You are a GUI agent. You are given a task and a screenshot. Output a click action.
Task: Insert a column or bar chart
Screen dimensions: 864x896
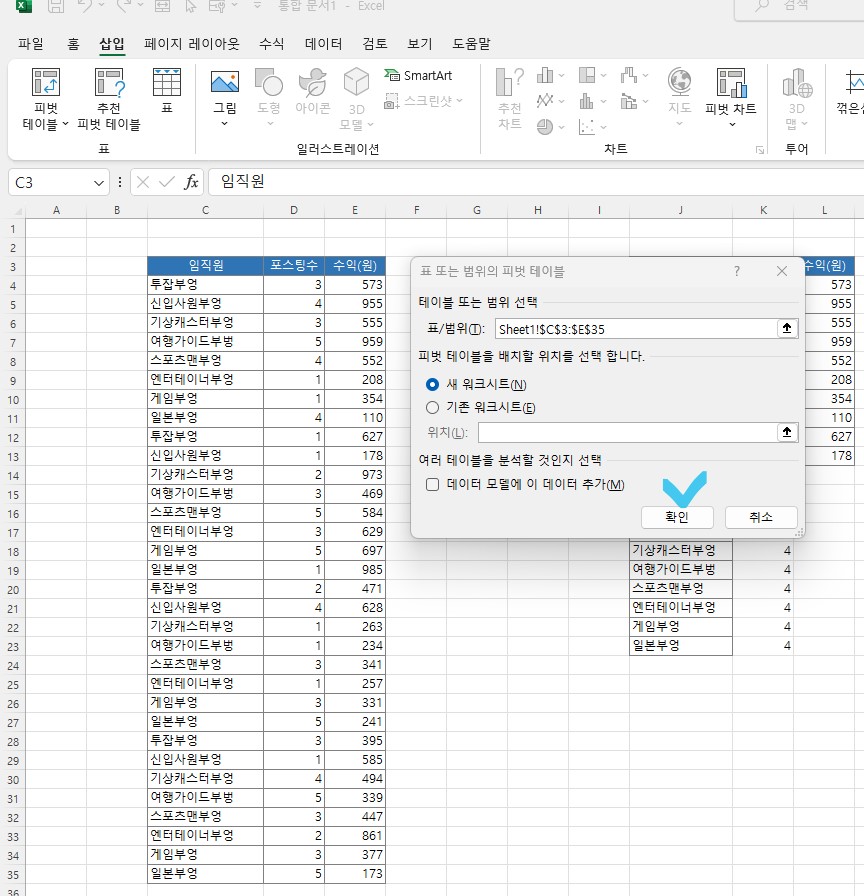coord(545,75)
